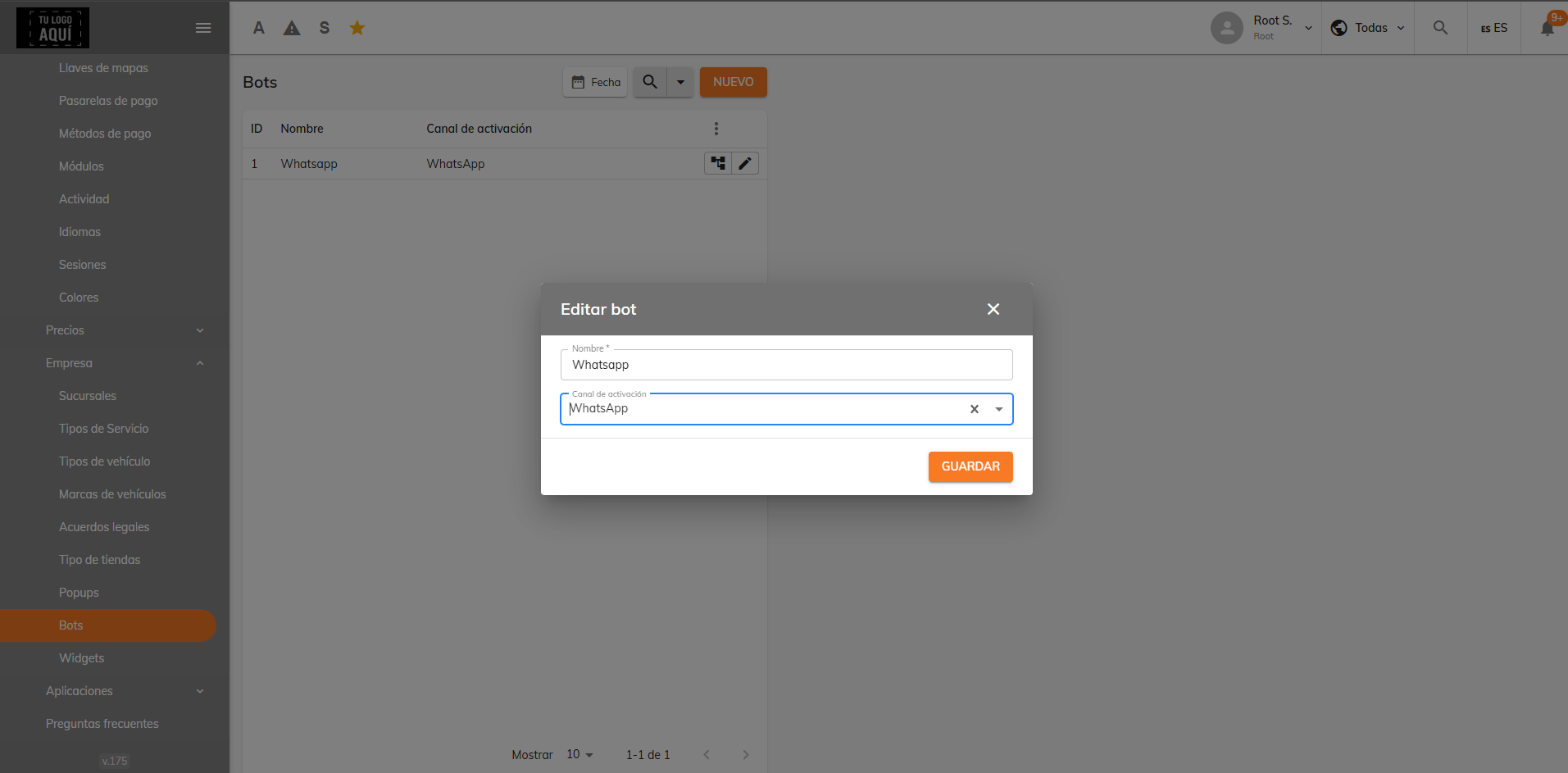Image resolution: width=1568 pixels, height=773 pixels.
Task: Sort by ID column header
Action: [x=257, y=129]
